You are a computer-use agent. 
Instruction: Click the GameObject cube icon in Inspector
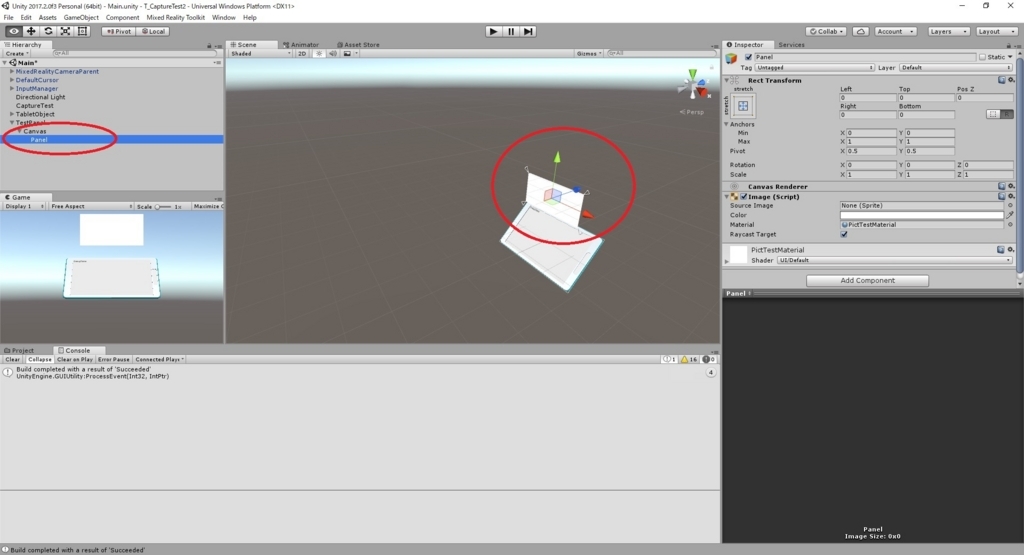click(x=731, y=59)
